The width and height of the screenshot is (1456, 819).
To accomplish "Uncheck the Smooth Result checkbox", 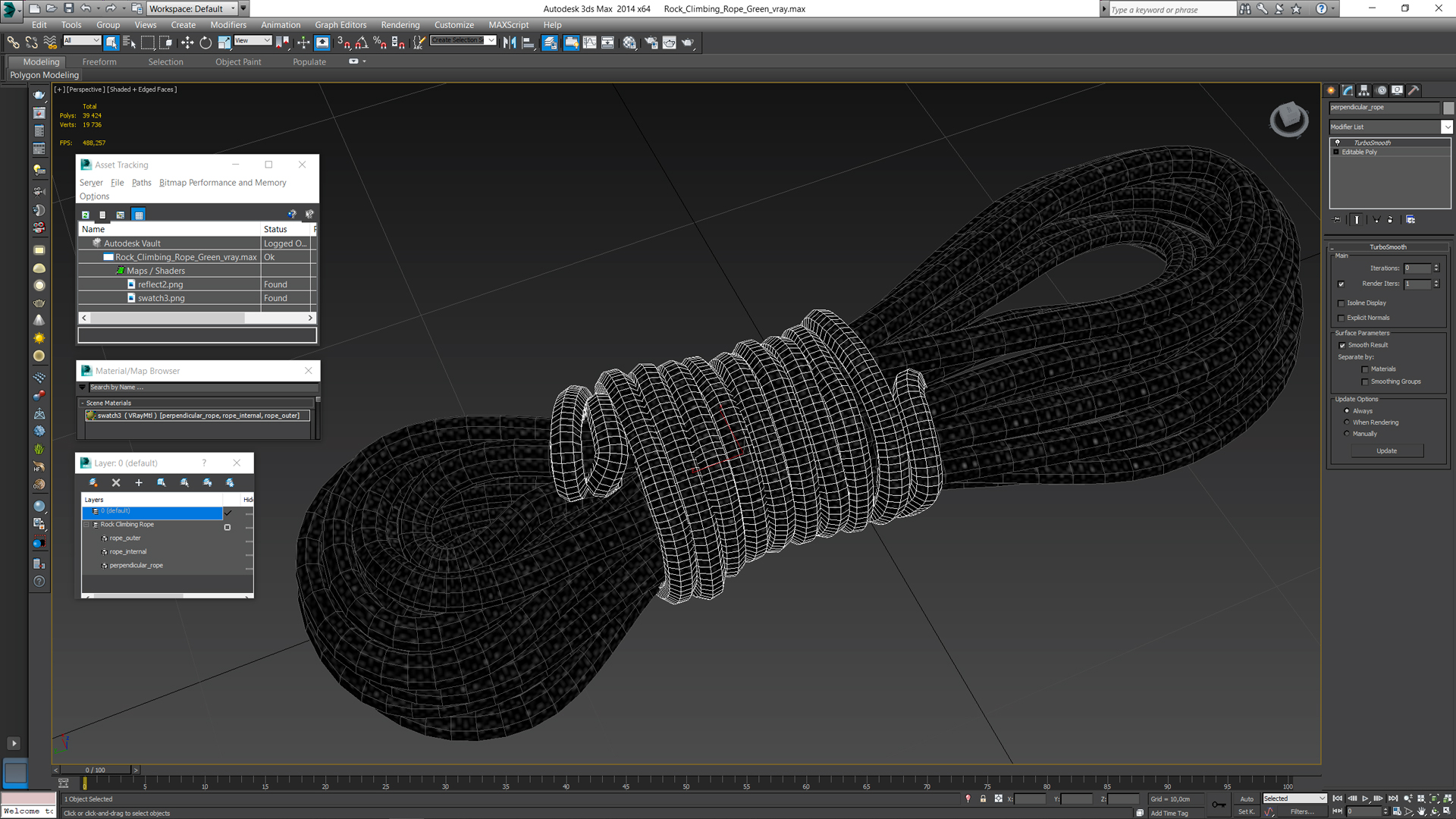I will (1342, 346).
